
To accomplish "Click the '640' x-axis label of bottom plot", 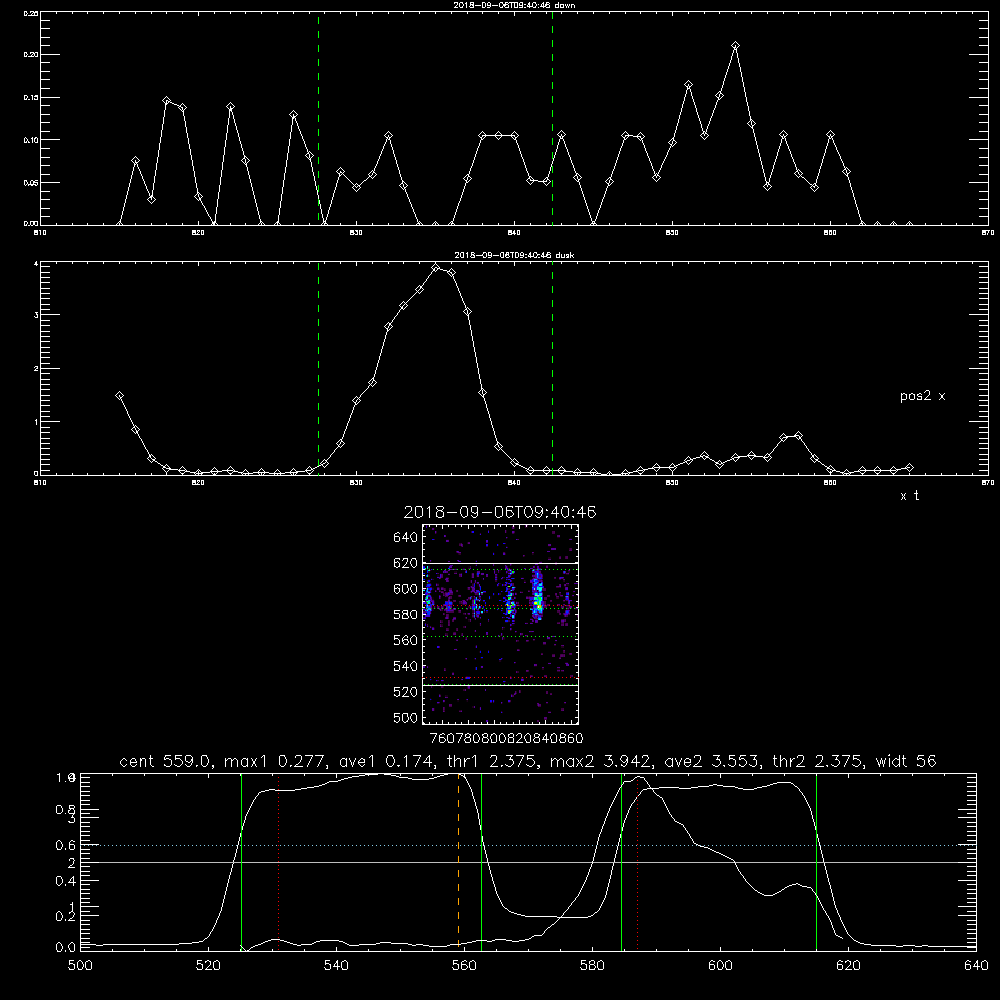I will (x=976, y=966).
